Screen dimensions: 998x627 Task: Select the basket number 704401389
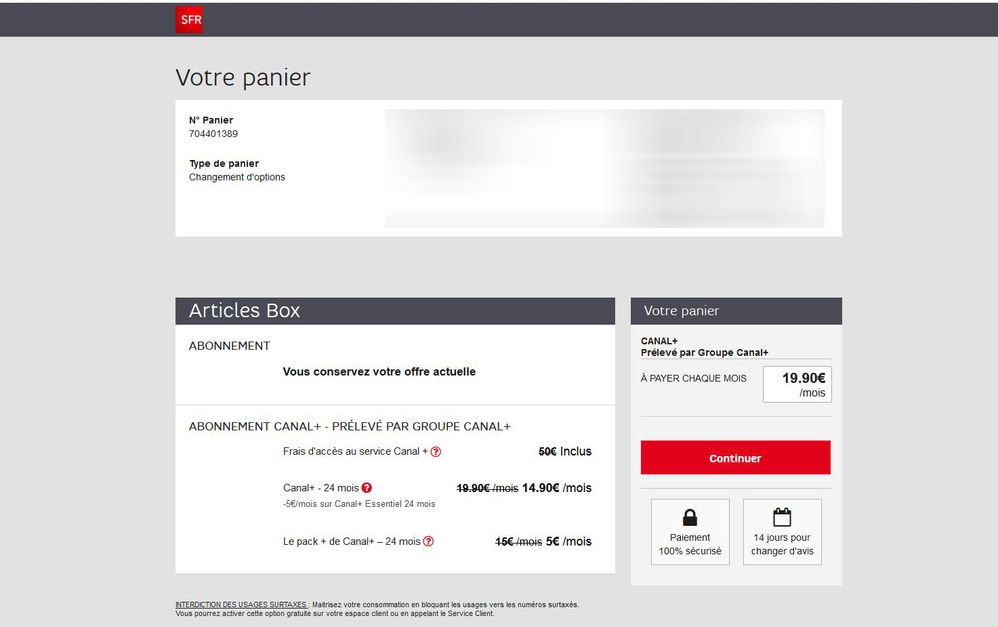click(x=213, y=134)
